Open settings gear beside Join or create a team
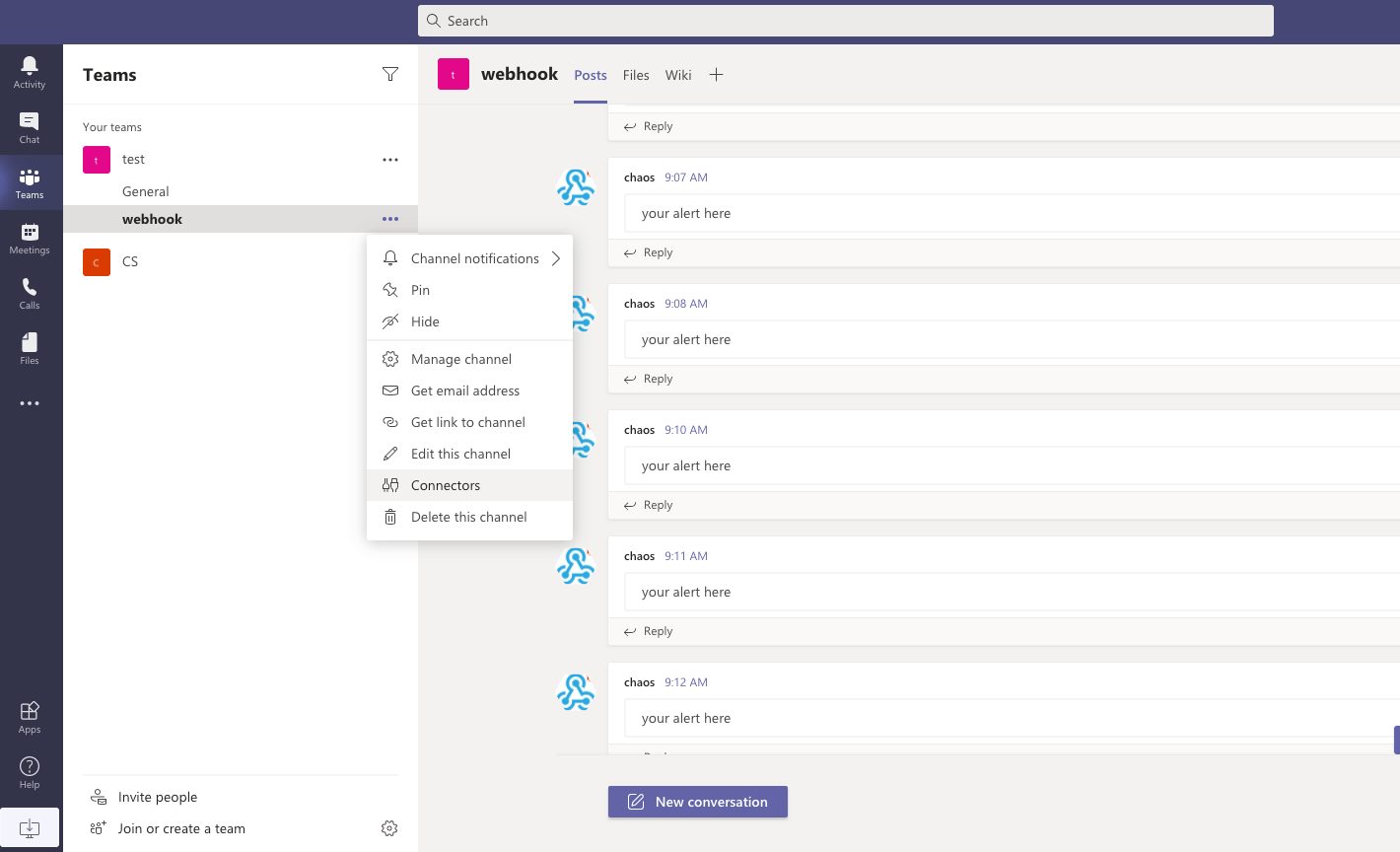 tap(389, 828)
